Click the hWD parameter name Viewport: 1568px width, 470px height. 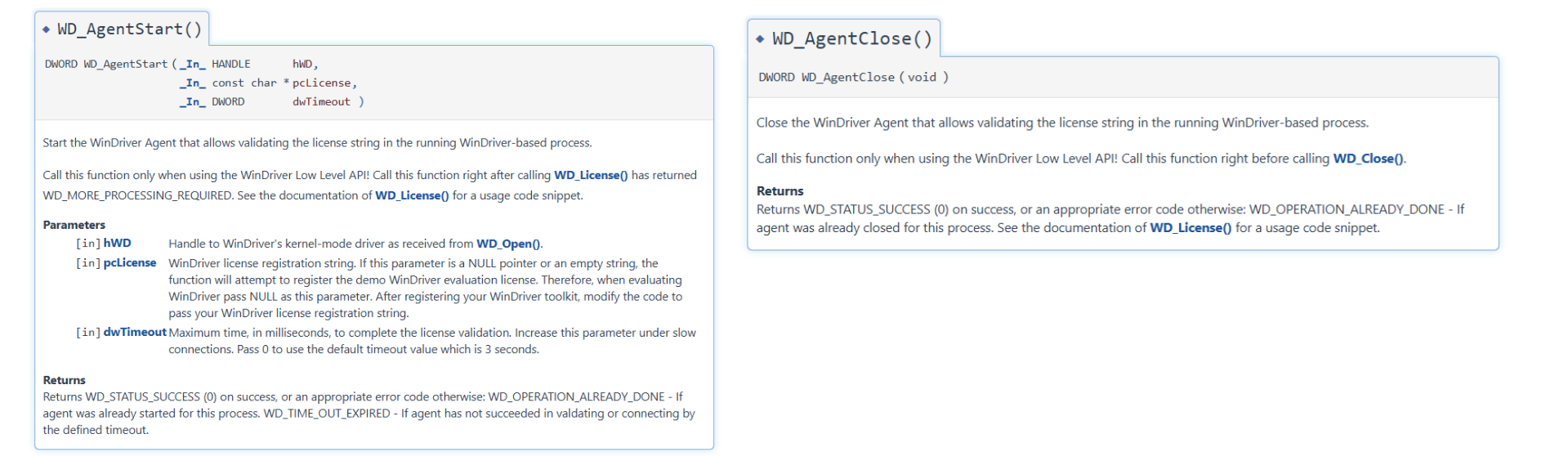click(117, 243)
